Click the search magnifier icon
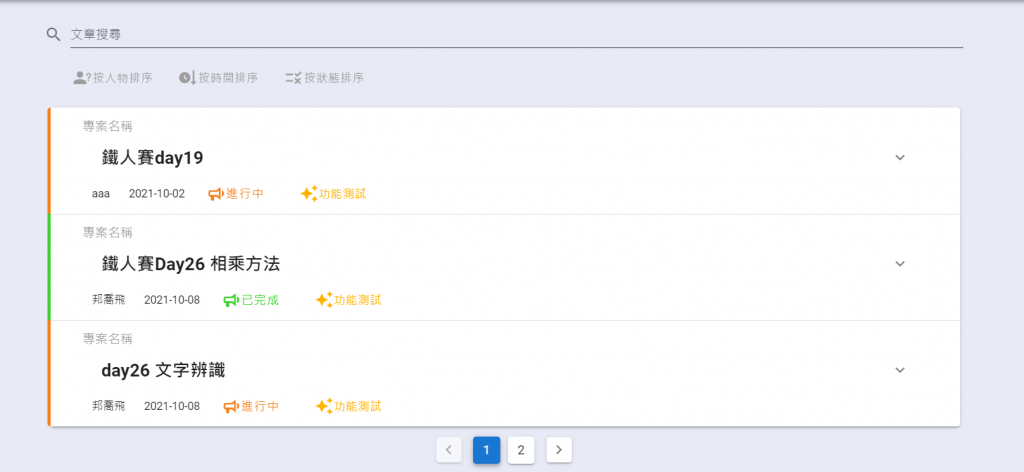1024x472 pixels. 54,34
